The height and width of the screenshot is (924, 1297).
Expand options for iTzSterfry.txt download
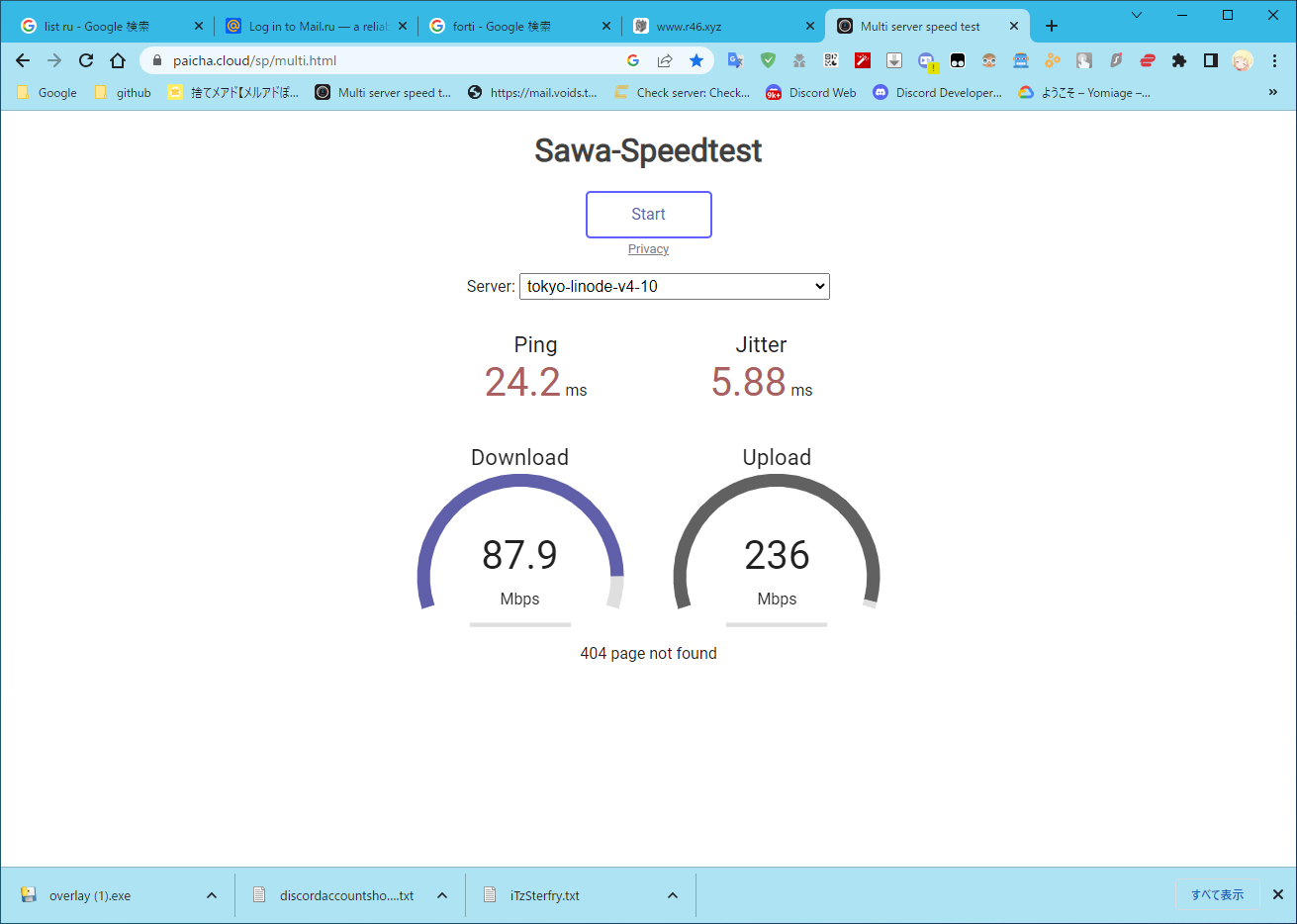(x=673, y=895)
